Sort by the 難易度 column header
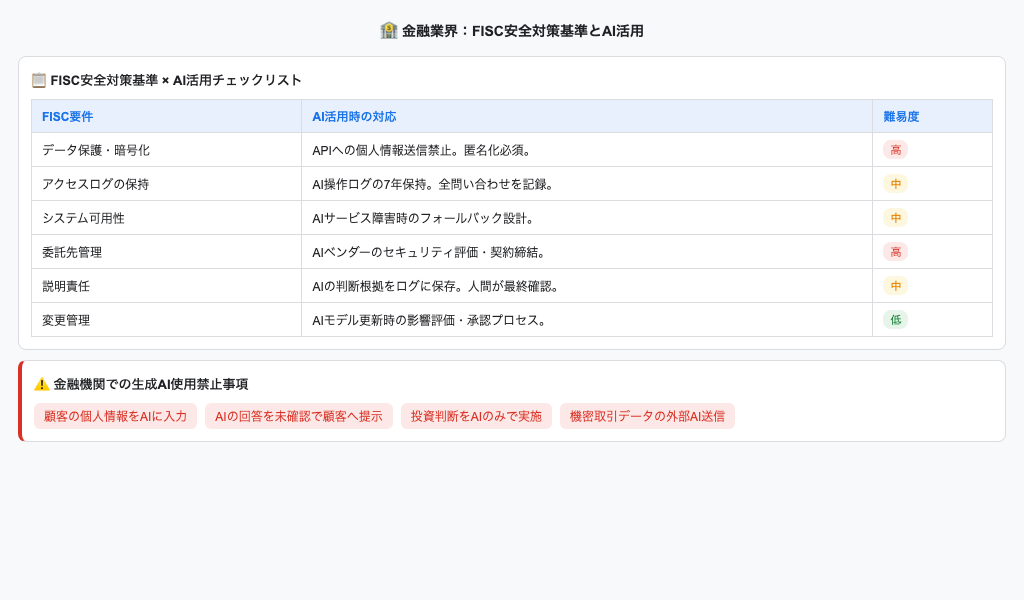This screenshot has height=600, width=1024. [x=901, y=115]
